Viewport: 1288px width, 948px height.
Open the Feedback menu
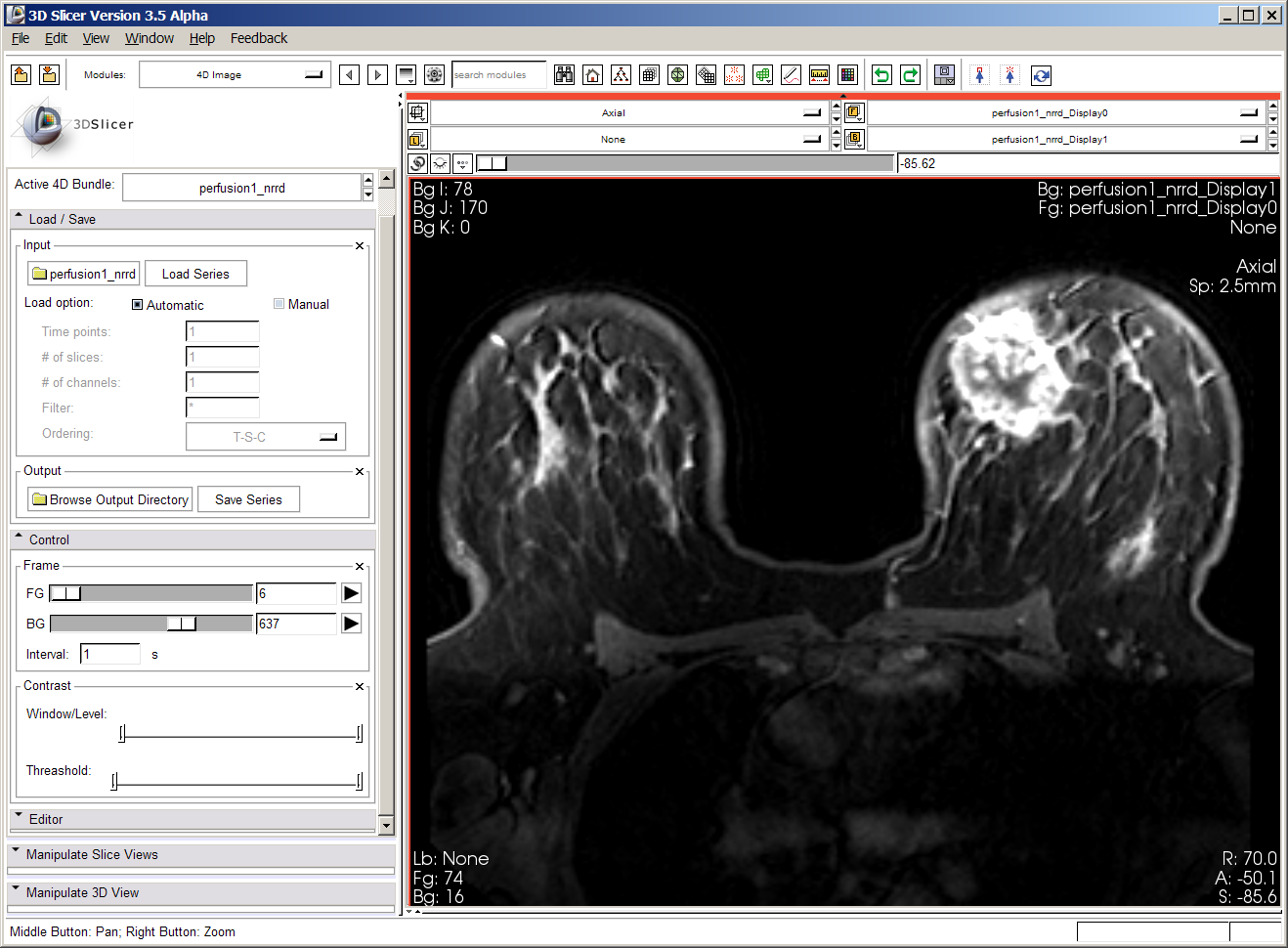tap(258, 38)
